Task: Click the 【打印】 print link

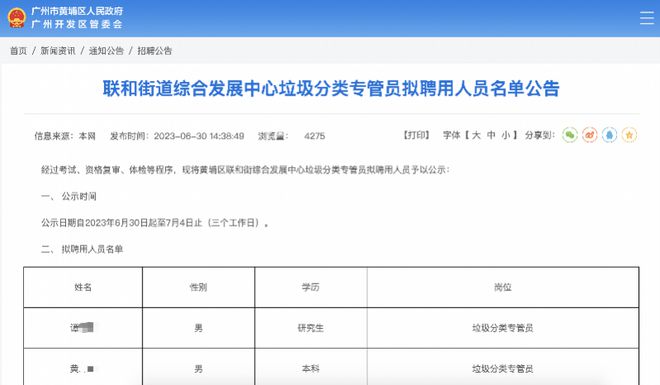Action: tap(416, 135)
